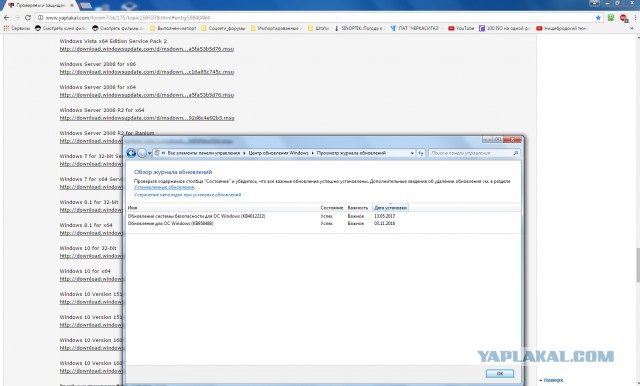640x386 pixels.
Task: Go to Все элементы панели управления breadcrumb
Action: click(204, 153)
